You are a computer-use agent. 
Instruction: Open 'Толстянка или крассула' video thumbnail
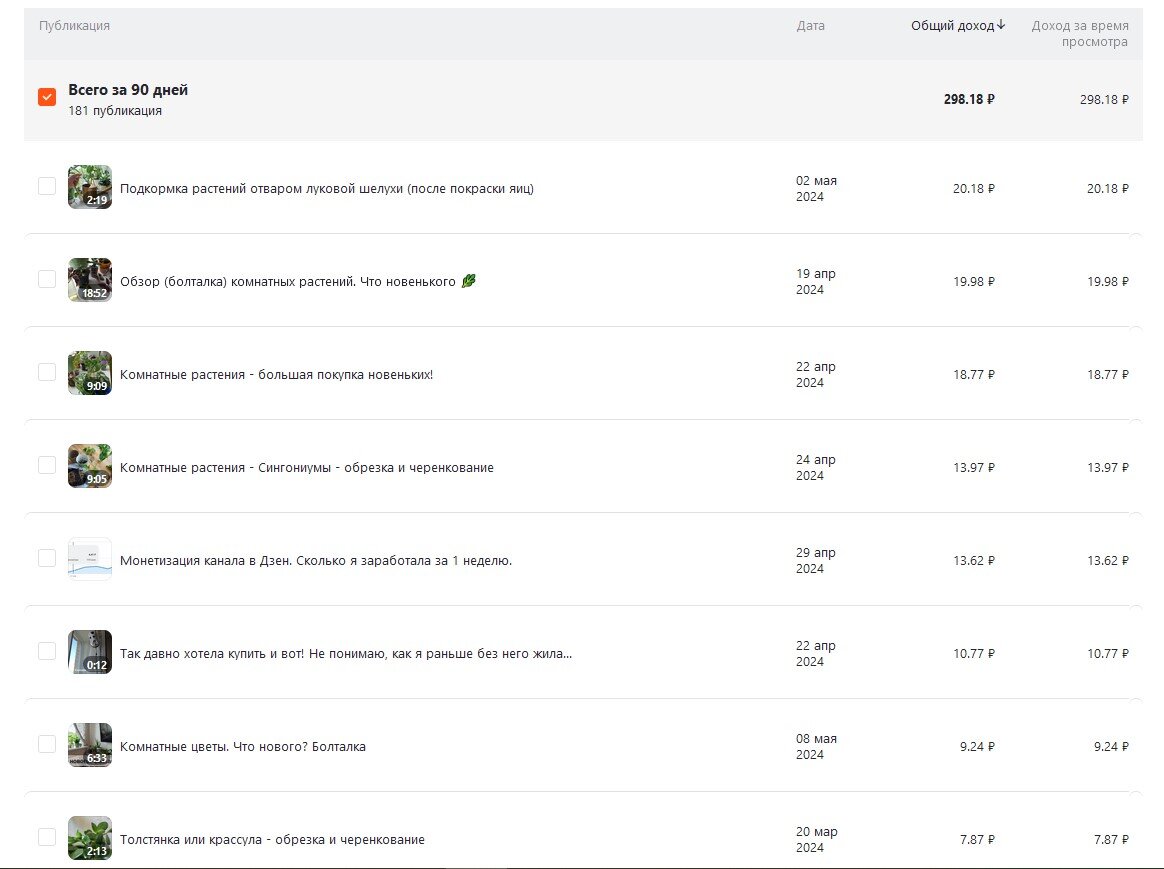point(90,838)
